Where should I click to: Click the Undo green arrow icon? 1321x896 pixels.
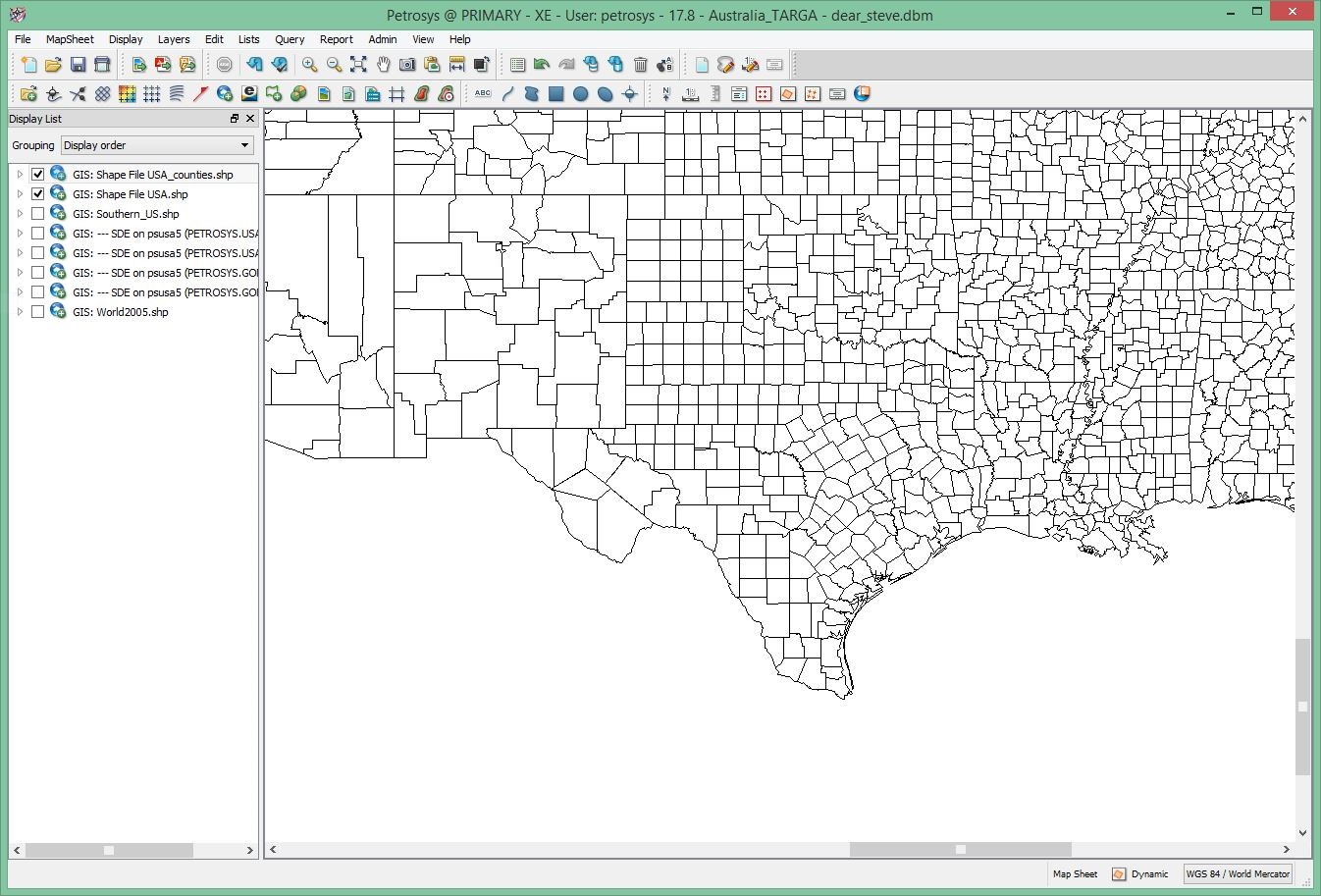(x=540, y=64)
